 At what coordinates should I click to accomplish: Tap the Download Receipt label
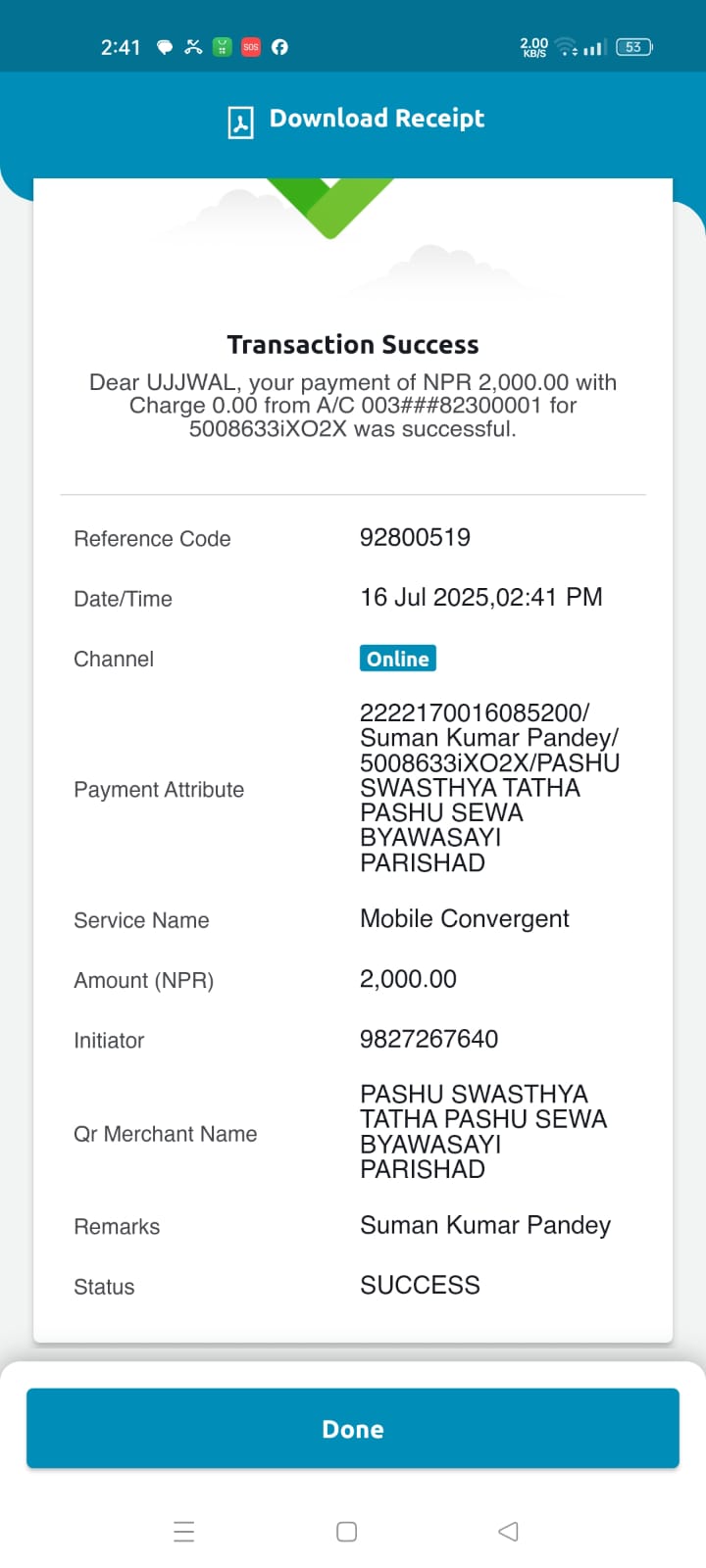tap(377, 119)
